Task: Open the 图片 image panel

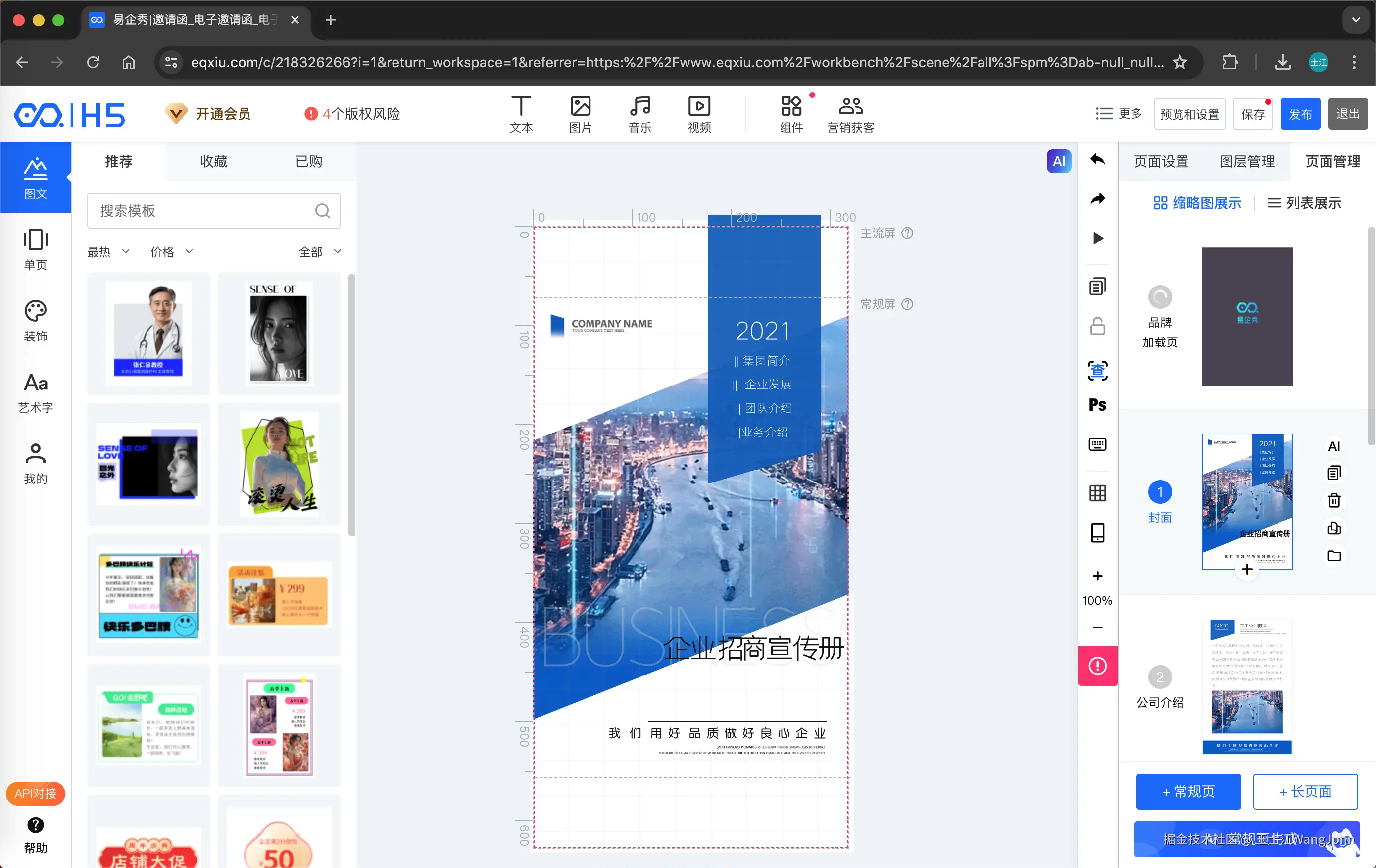Action: pyautogui.click(x=581, y=114)
